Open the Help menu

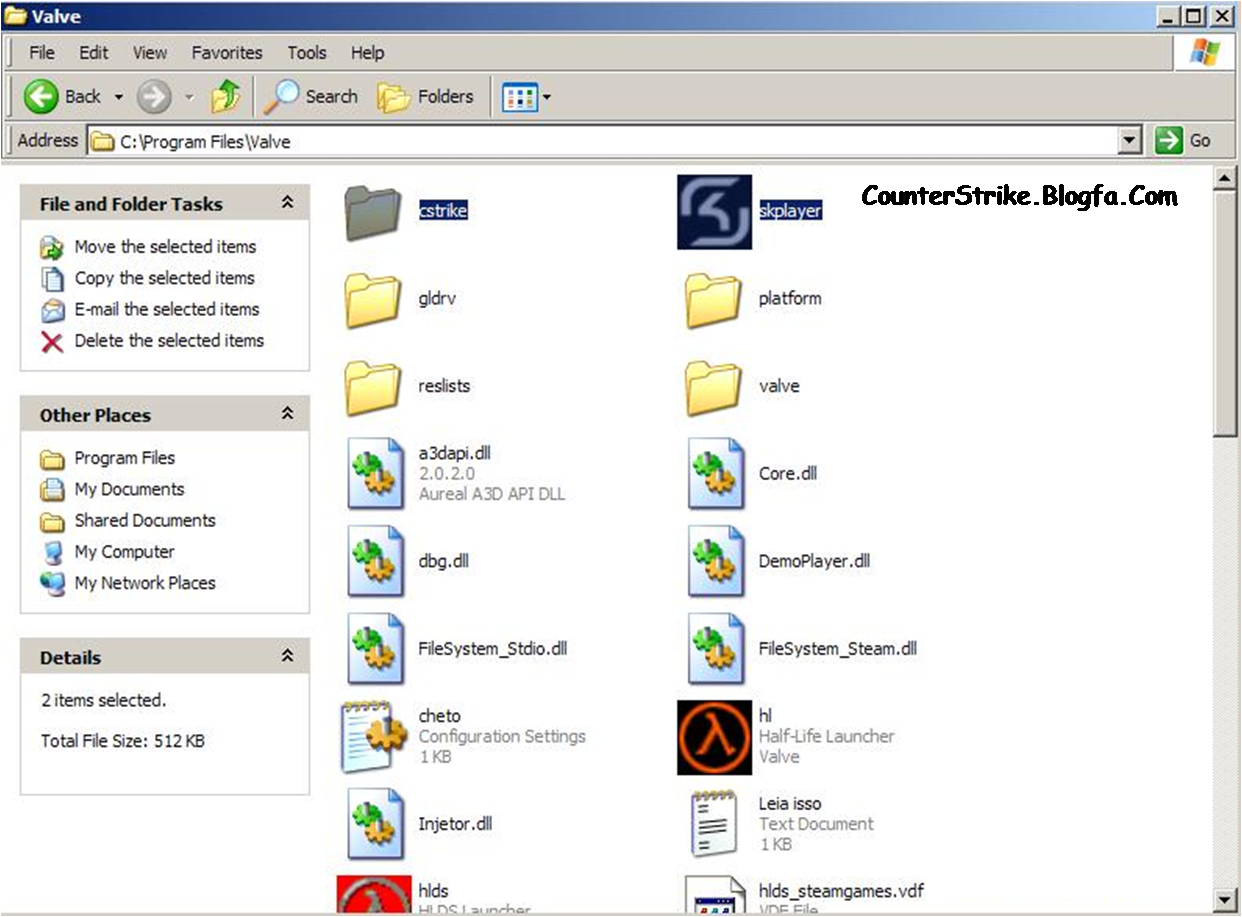(367, 53)
